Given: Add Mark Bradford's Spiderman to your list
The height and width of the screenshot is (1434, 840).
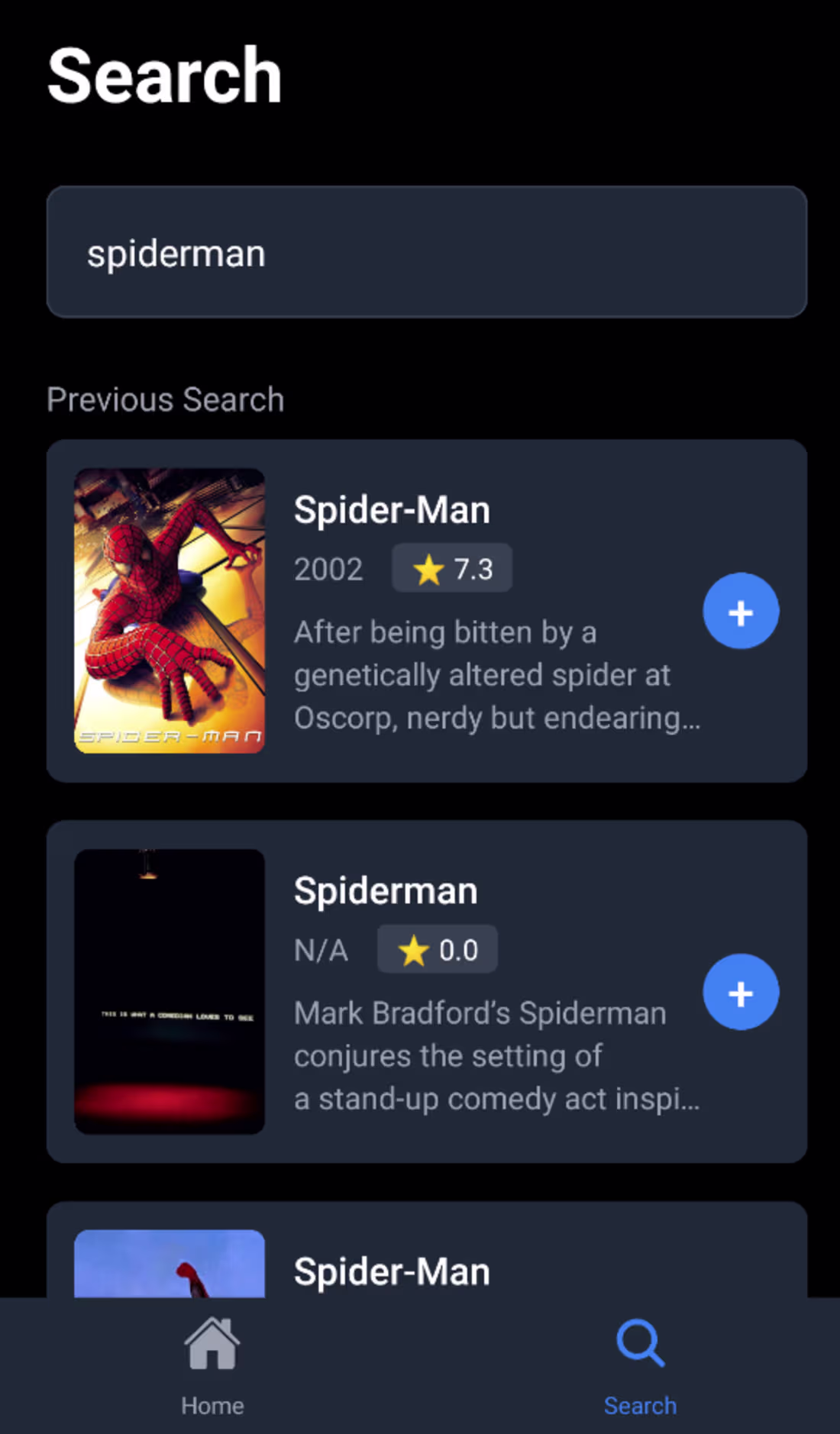Looking at the screenshot, I should point(740,992).
